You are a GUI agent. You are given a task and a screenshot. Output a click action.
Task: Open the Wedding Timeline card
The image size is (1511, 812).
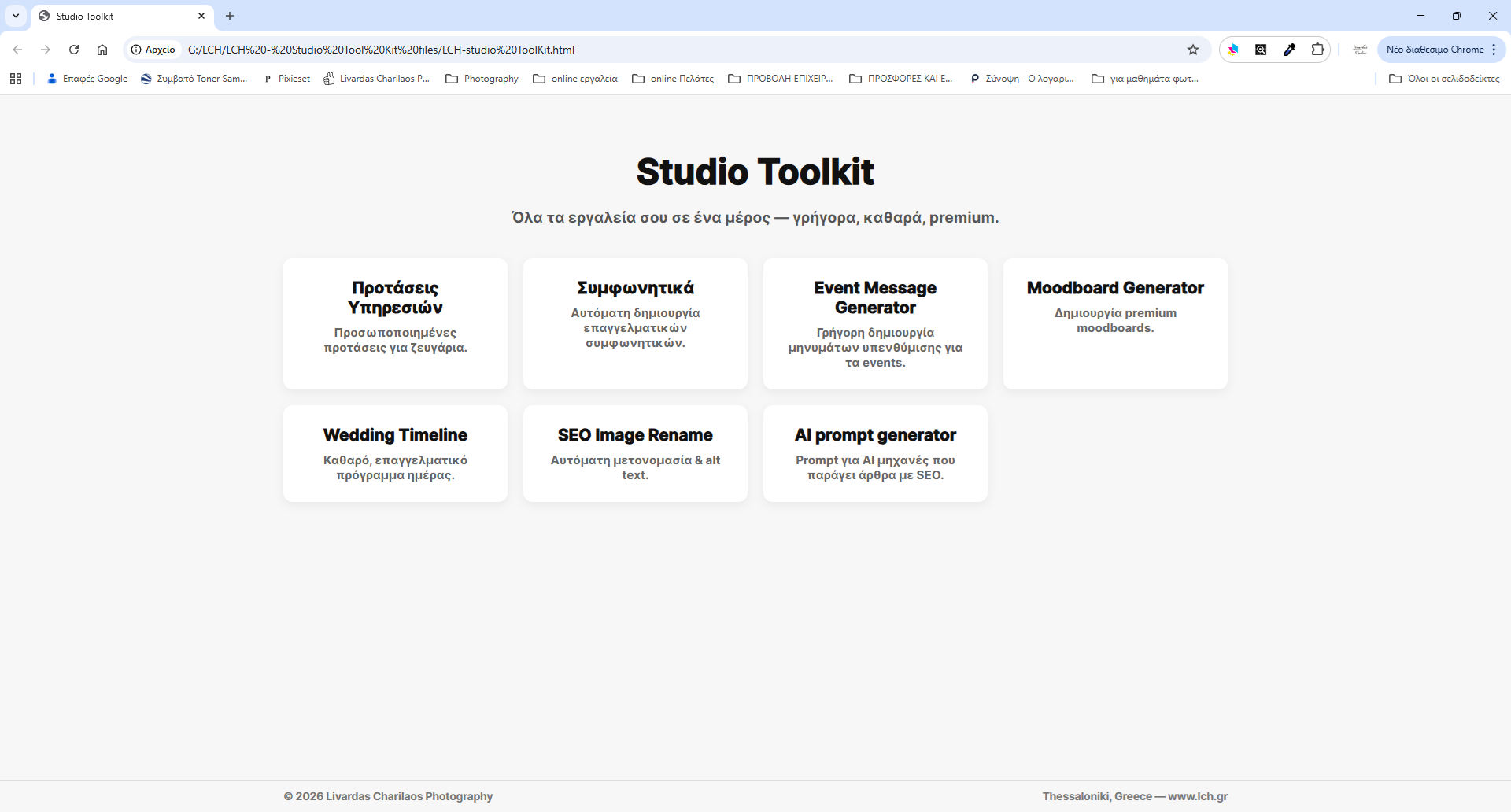pyautogui.click(x=395, y=453)
